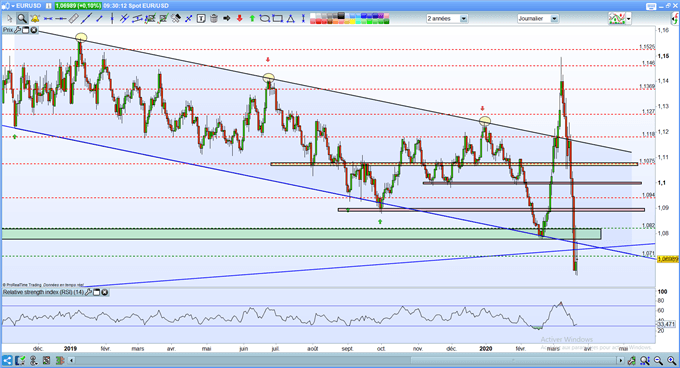This screenshot has width=680, height=368.
Task: Expand the chart style dropdown arrow
Action: tap(628, 19)
